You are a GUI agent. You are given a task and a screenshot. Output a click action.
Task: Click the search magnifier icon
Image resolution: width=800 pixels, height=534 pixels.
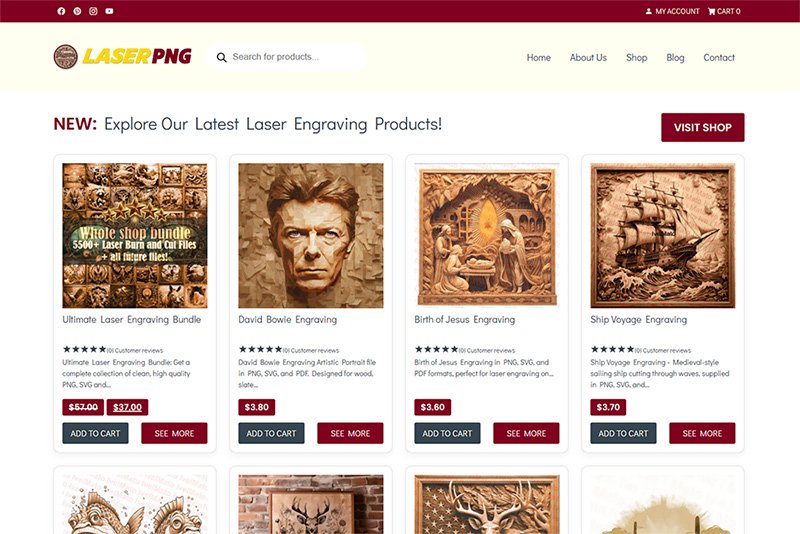[x=221, y=57]
